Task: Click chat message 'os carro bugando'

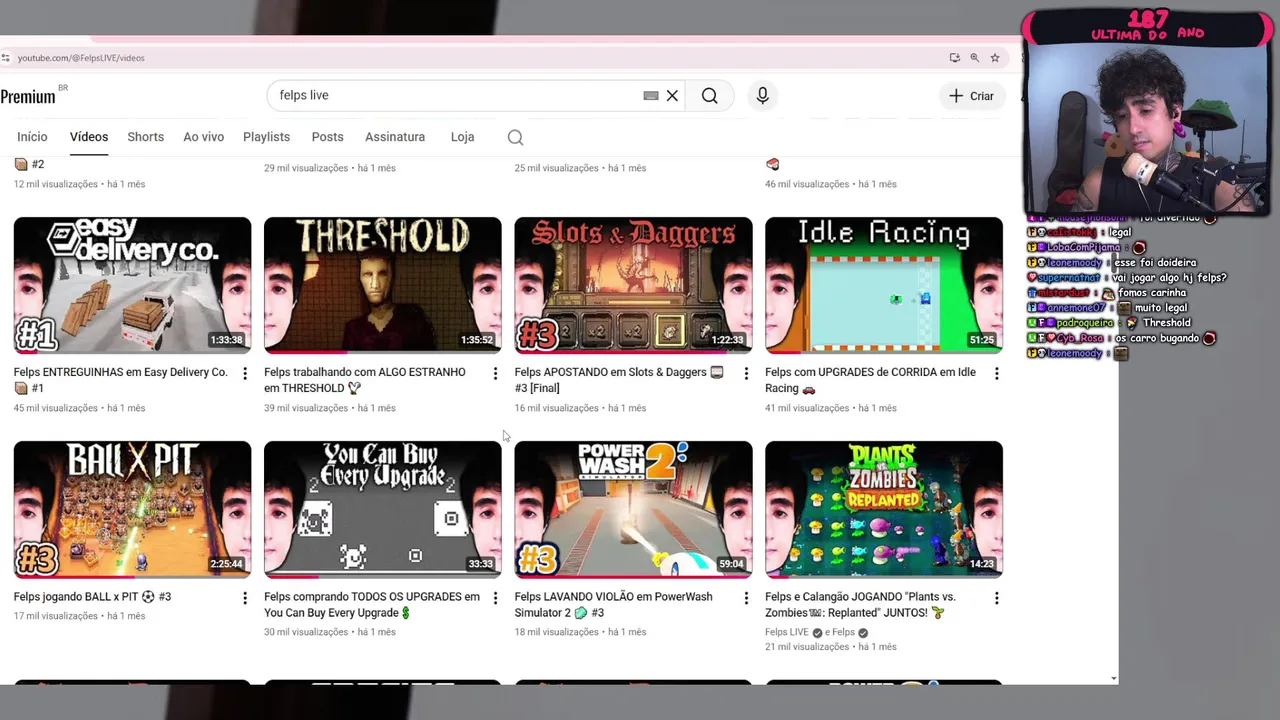Action: pos(1158,338)
